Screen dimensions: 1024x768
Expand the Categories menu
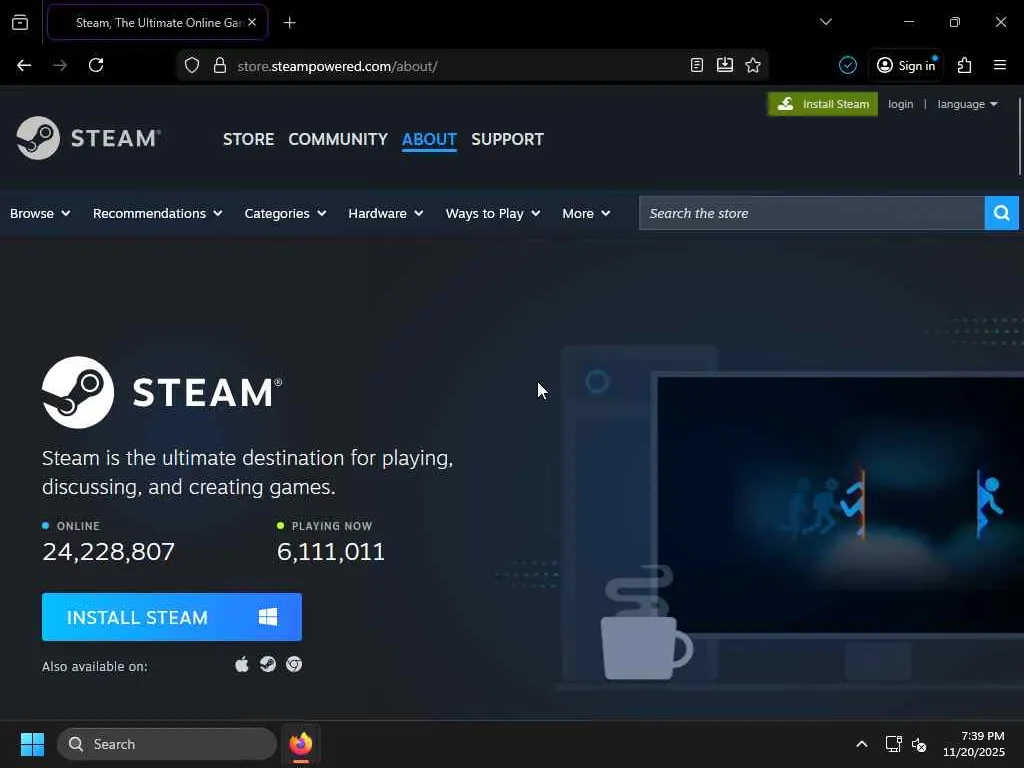point(285,214)
